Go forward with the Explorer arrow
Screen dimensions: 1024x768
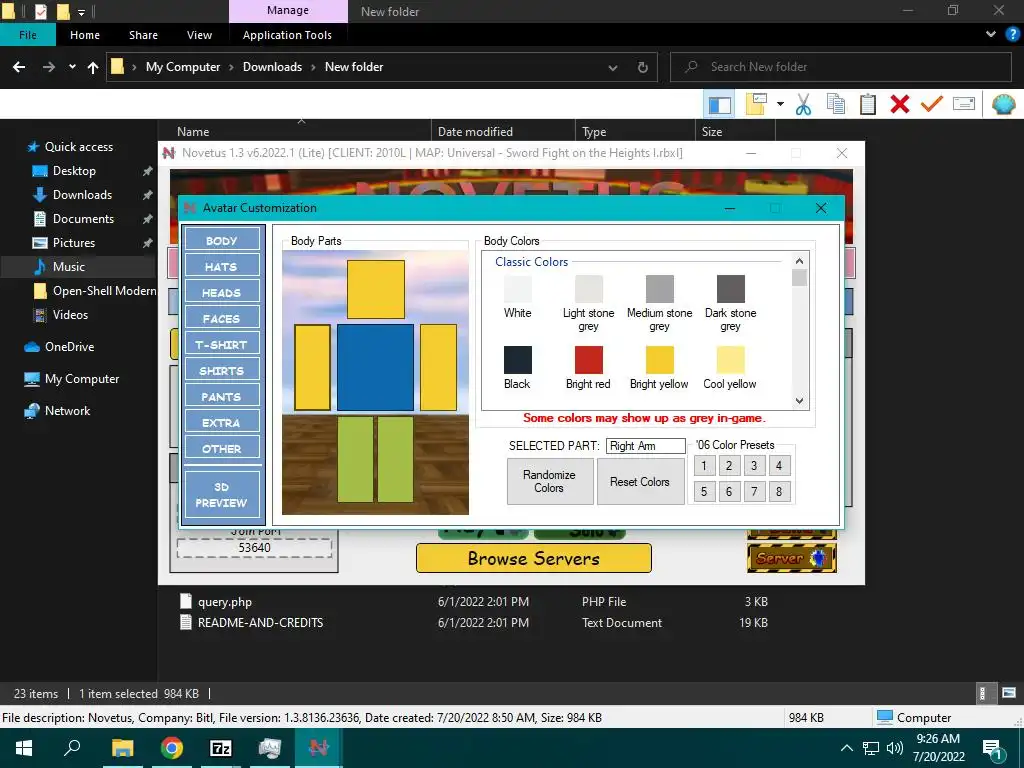point(49,67)
